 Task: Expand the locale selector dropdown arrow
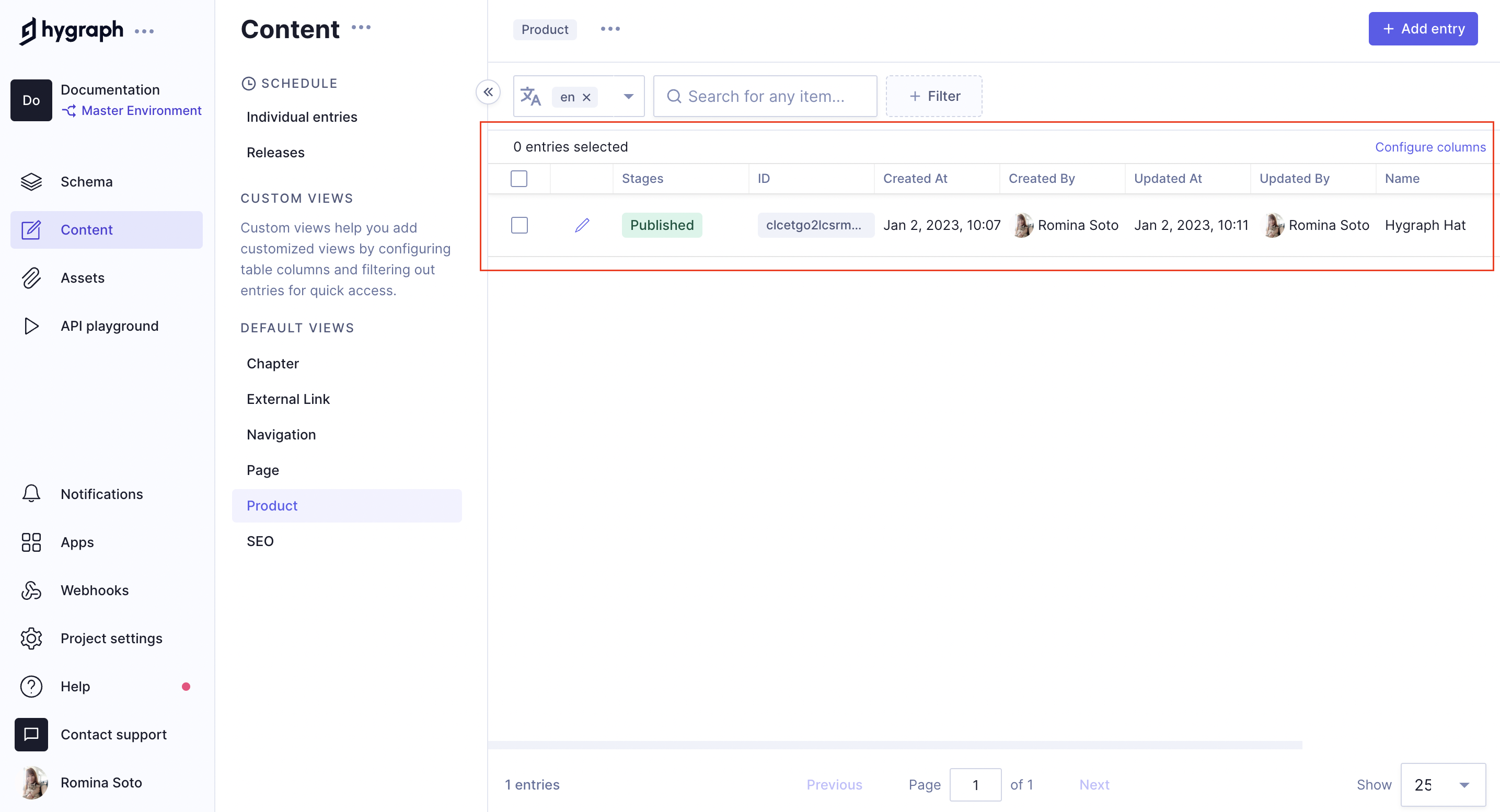628,97
